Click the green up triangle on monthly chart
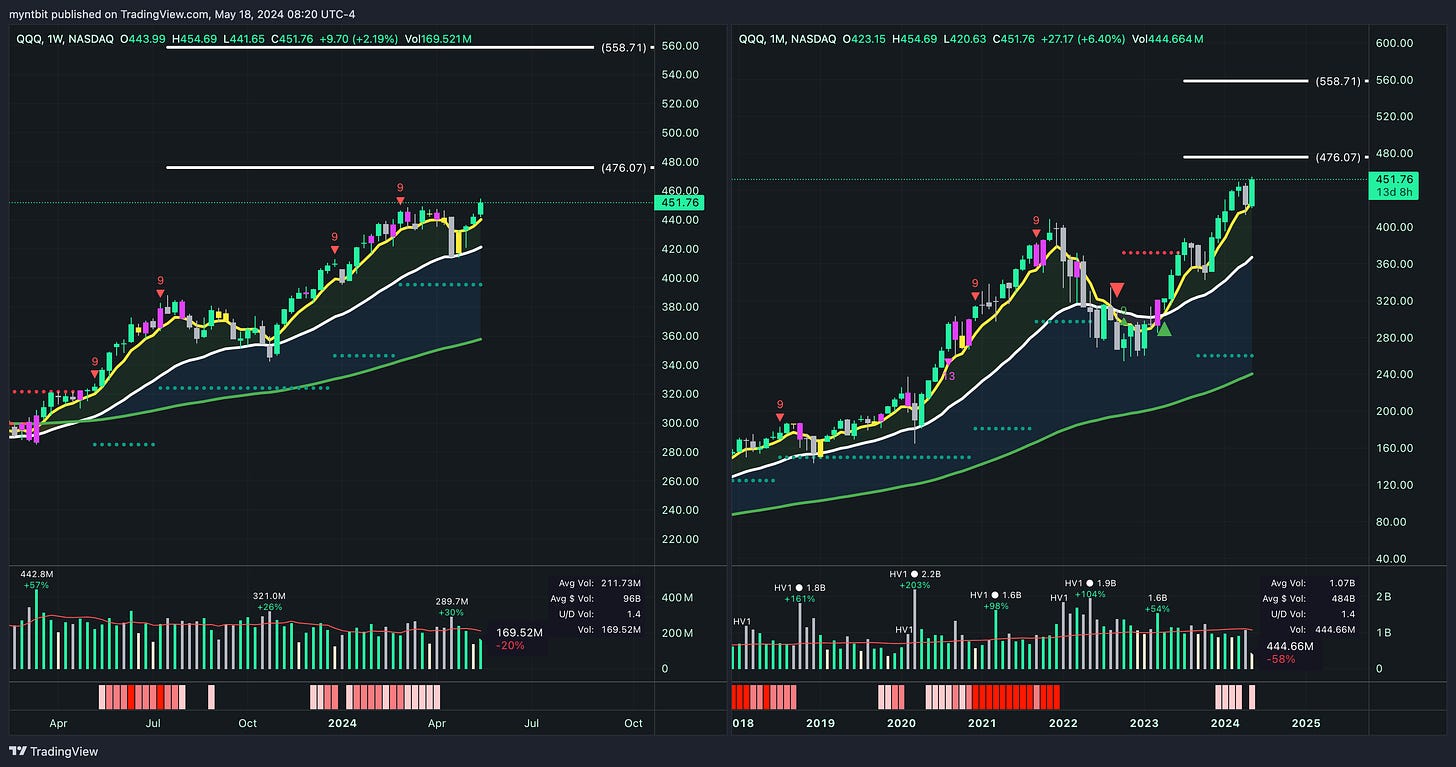1456x767 pixels. point(1164,328)
